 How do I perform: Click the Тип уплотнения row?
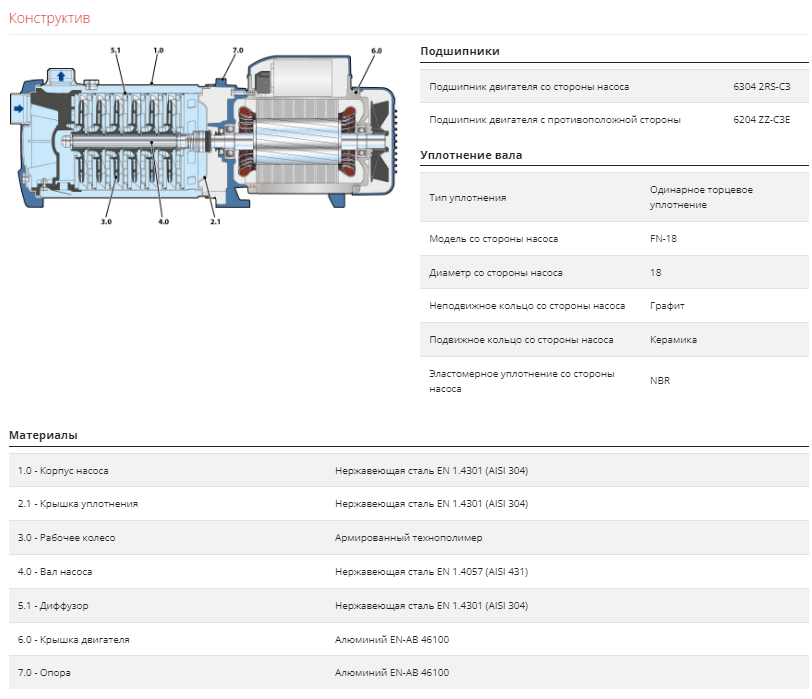point(614,197)
